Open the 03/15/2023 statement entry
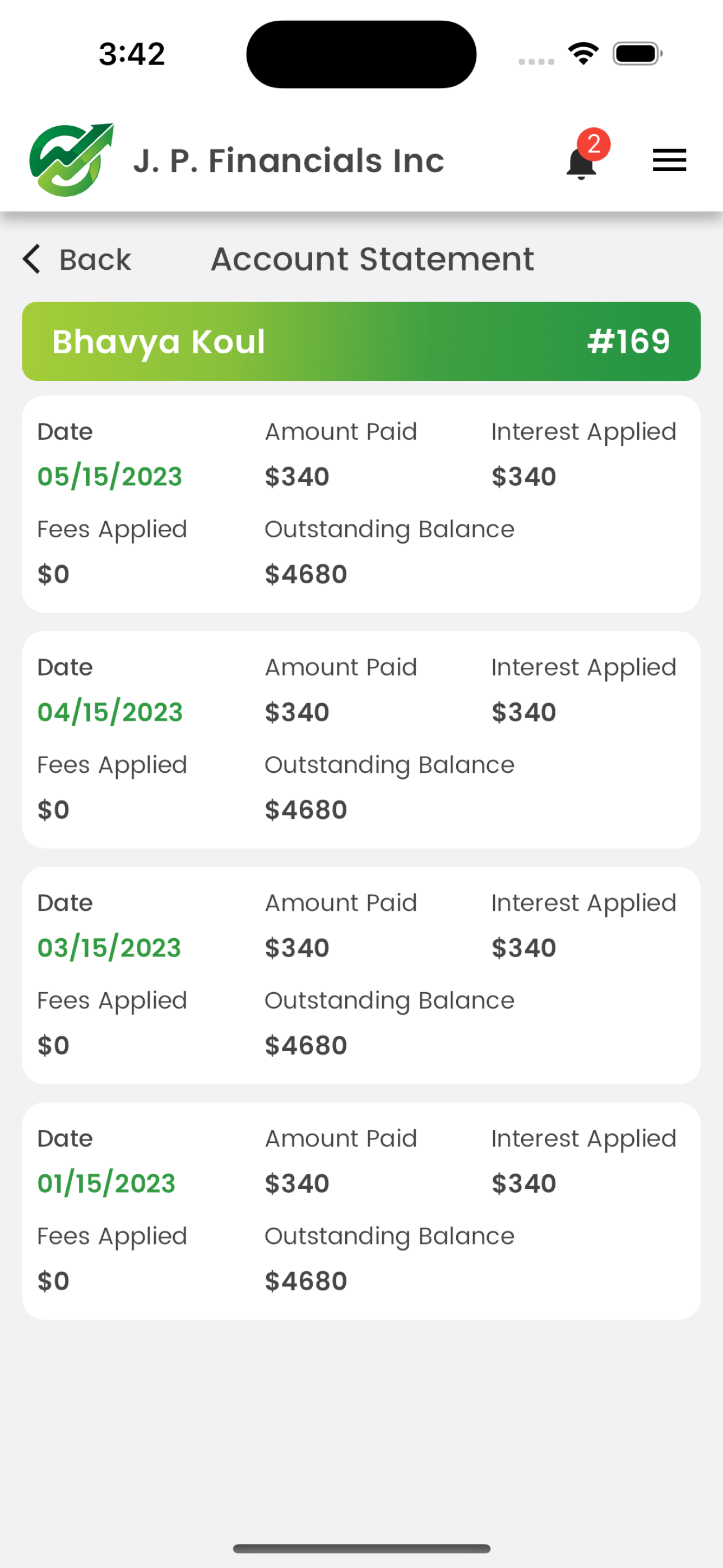Image resolution: width=723 pixels, height=1568 pixels. coord(361,975)
